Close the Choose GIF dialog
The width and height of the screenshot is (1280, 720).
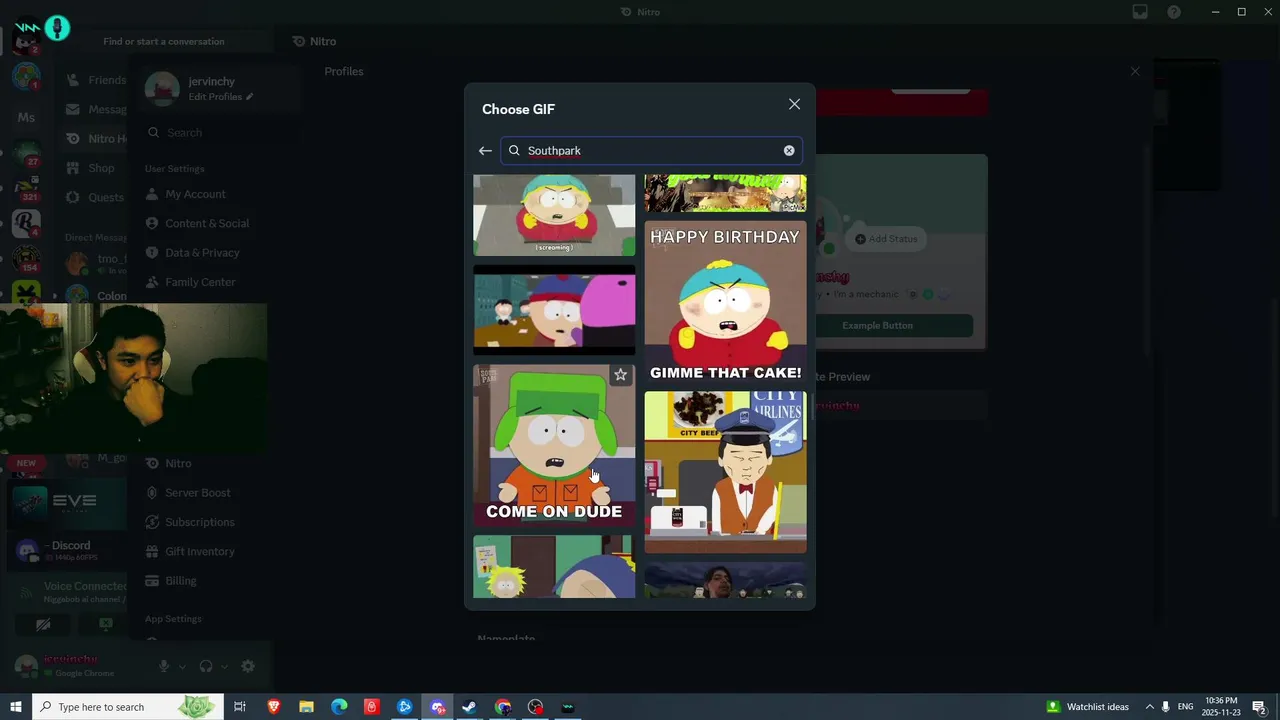point(794,104)
